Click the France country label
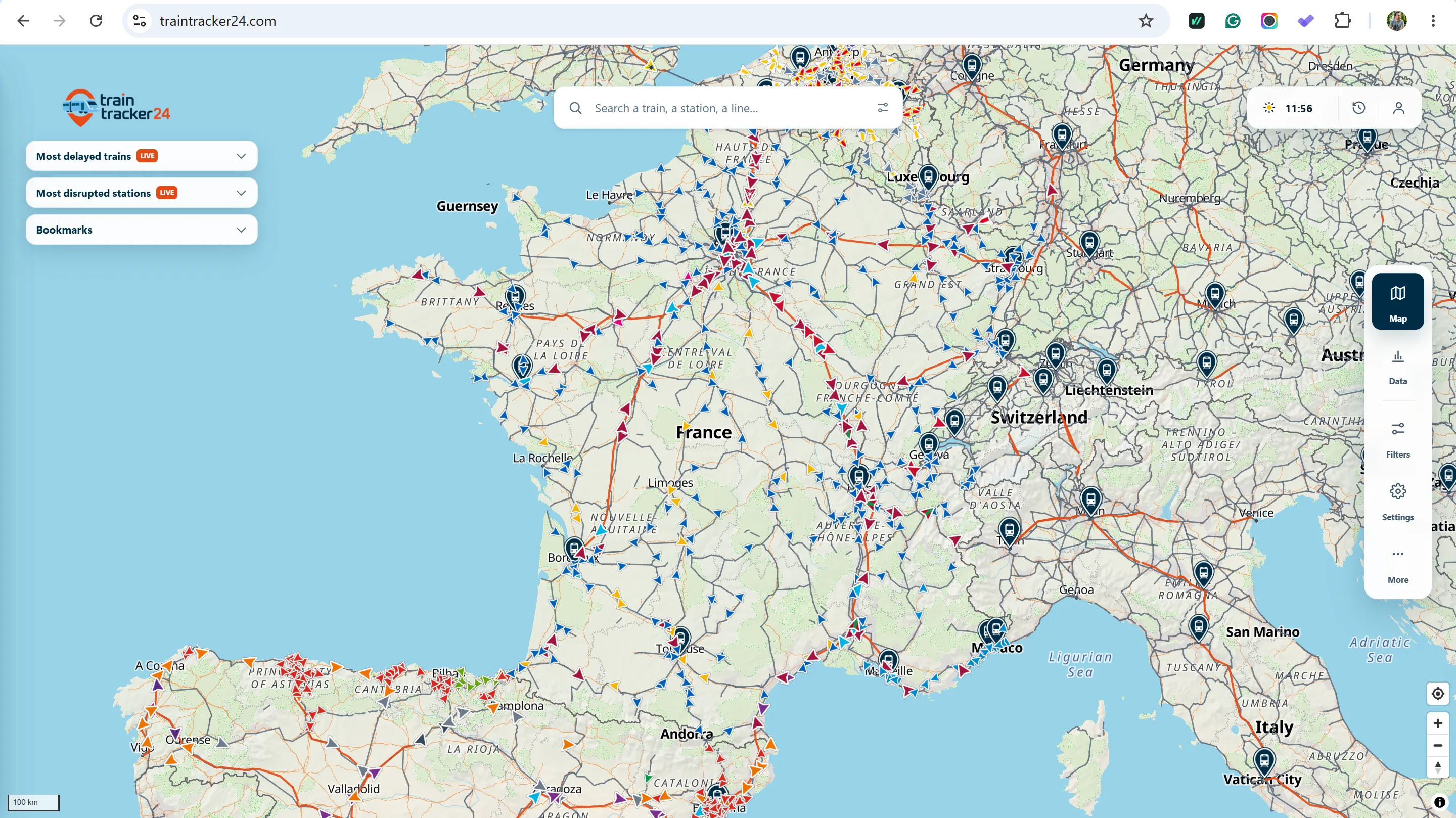Screen dimensions: 1456x818 coord(704,432)
